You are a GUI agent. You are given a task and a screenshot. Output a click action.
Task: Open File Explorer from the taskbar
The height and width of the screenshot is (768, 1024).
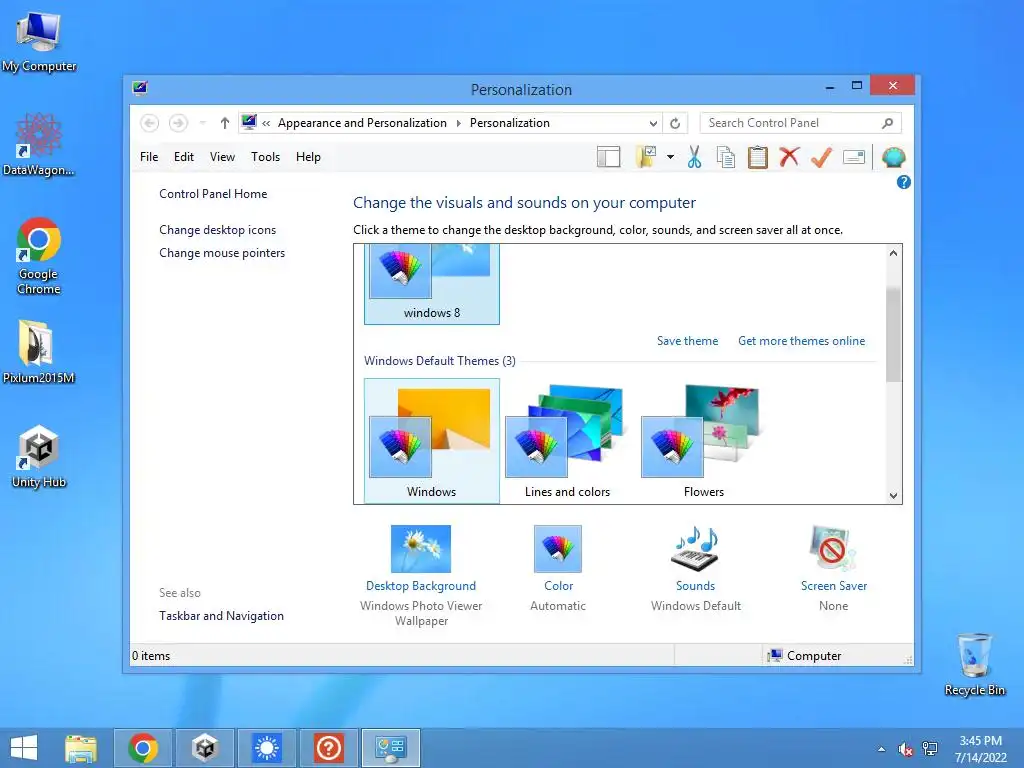tap(81, 748)
